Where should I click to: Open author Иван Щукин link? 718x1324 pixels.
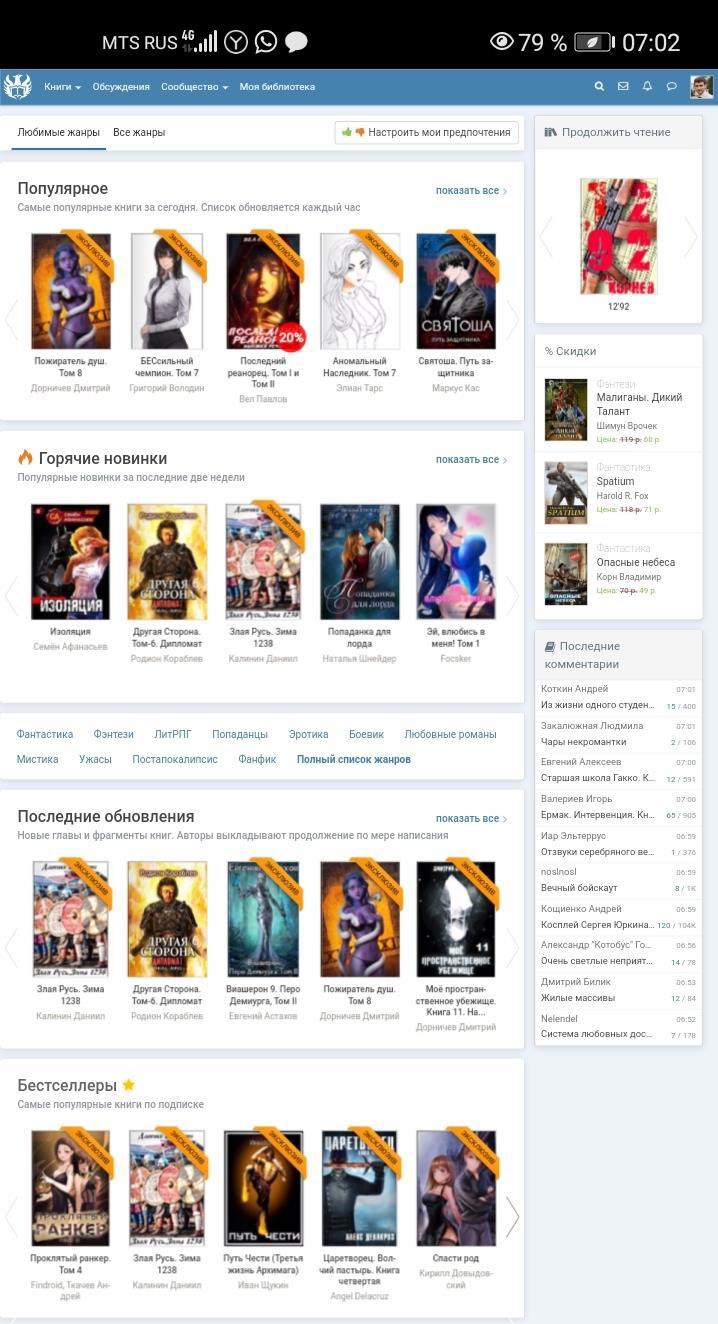click(263, 1284)
